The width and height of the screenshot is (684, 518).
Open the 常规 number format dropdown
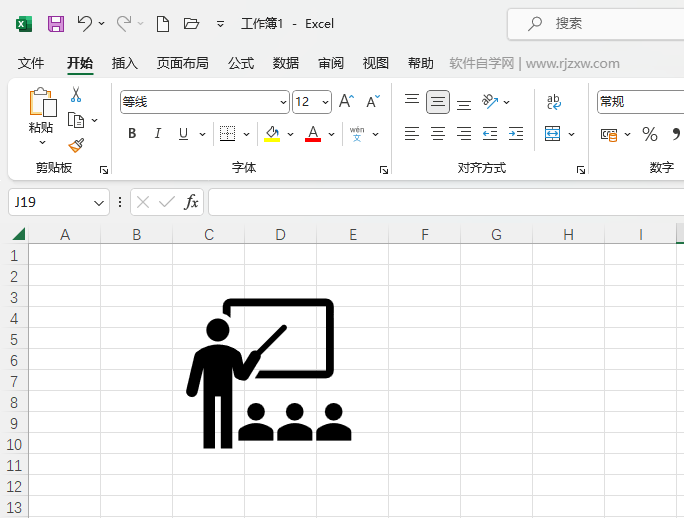tap(640, 102)
